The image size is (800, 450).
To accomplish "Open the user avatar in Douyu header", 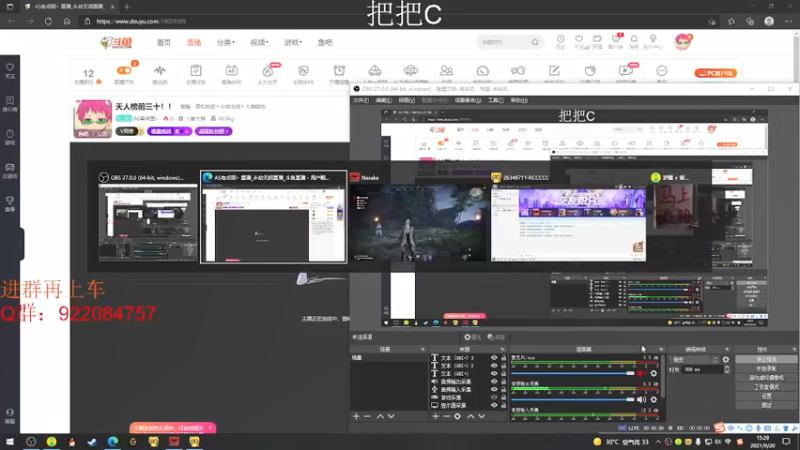I will [682, 42].
